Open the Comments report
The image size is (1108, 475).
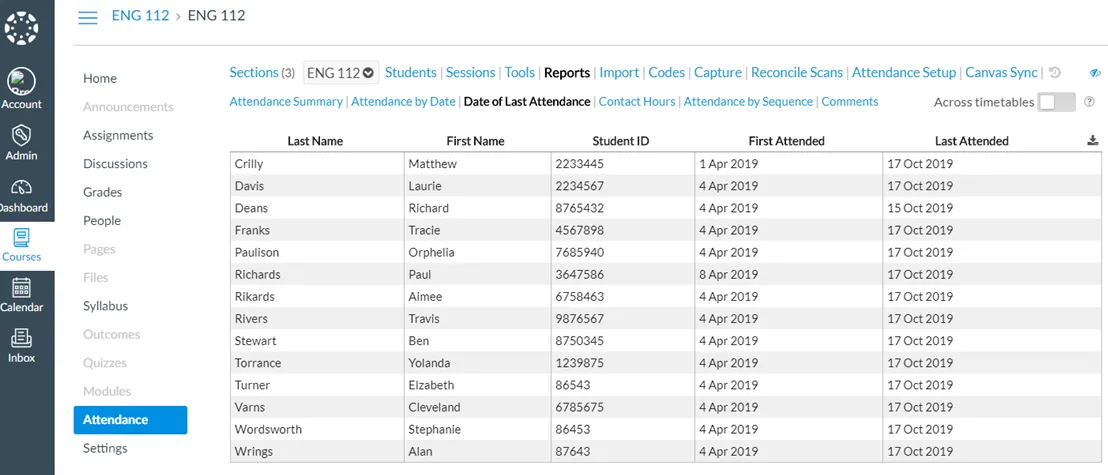pos(850,102)
